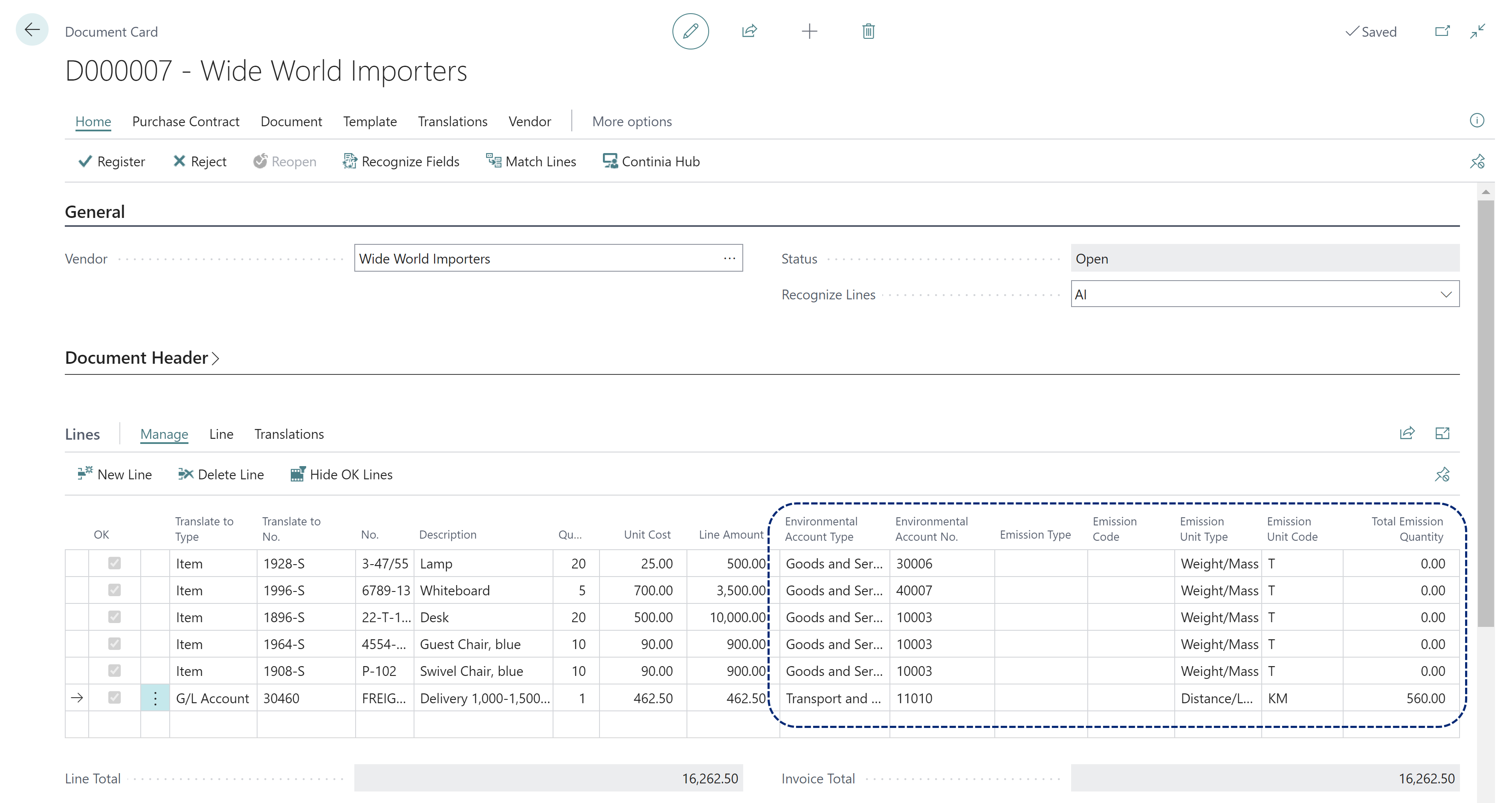Add a New Line
This screenshot has width=1512, height=803.
(114, 474)
